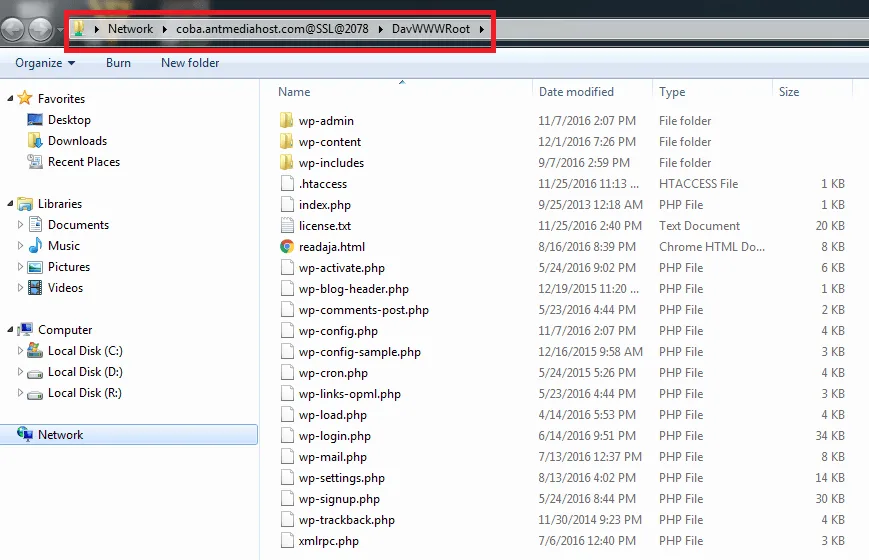
Task: Click the Local Disk (C:) drive icon
Action: (35, 351)
